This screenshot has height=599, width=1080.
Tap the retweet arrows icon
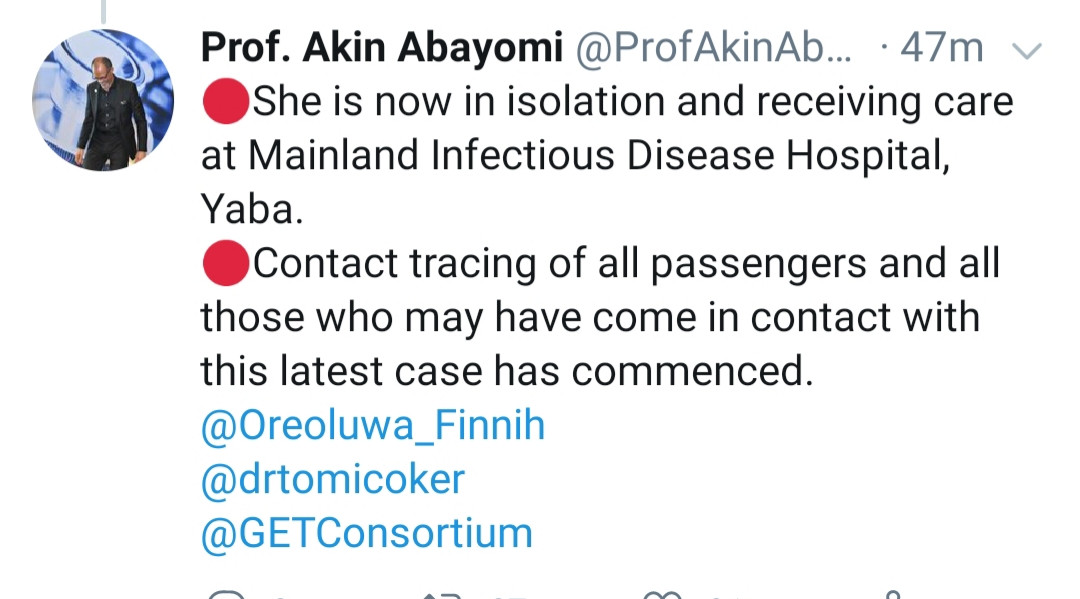tap(442, 596)
